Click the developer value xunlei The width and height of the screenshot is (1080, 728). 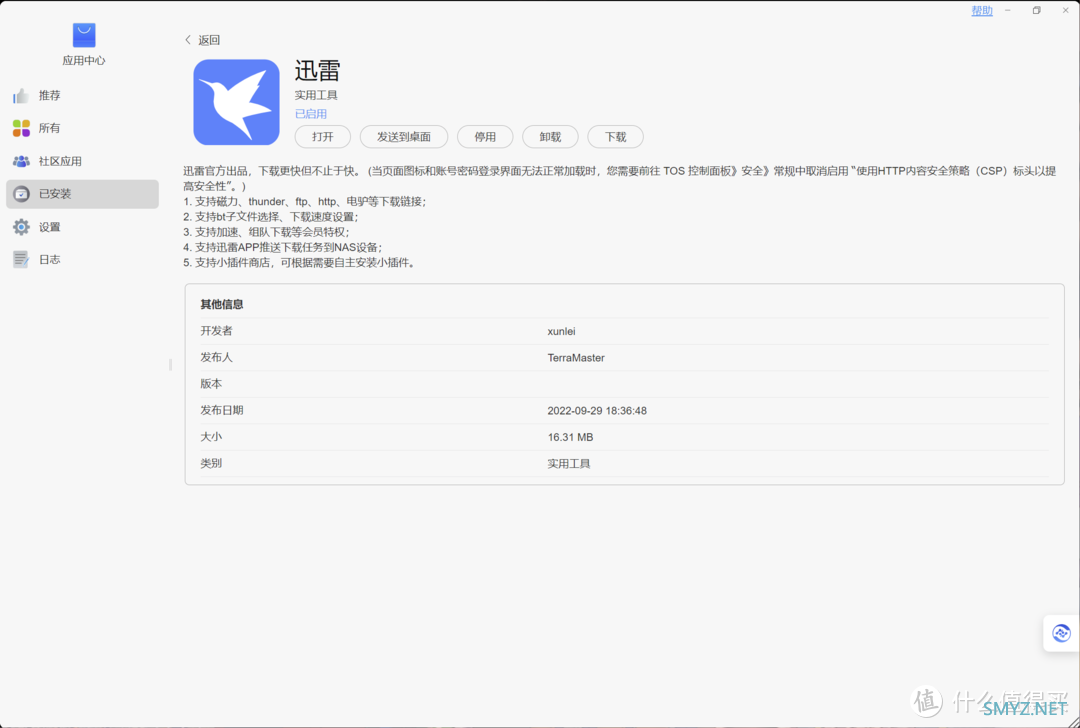click(561, 331)
